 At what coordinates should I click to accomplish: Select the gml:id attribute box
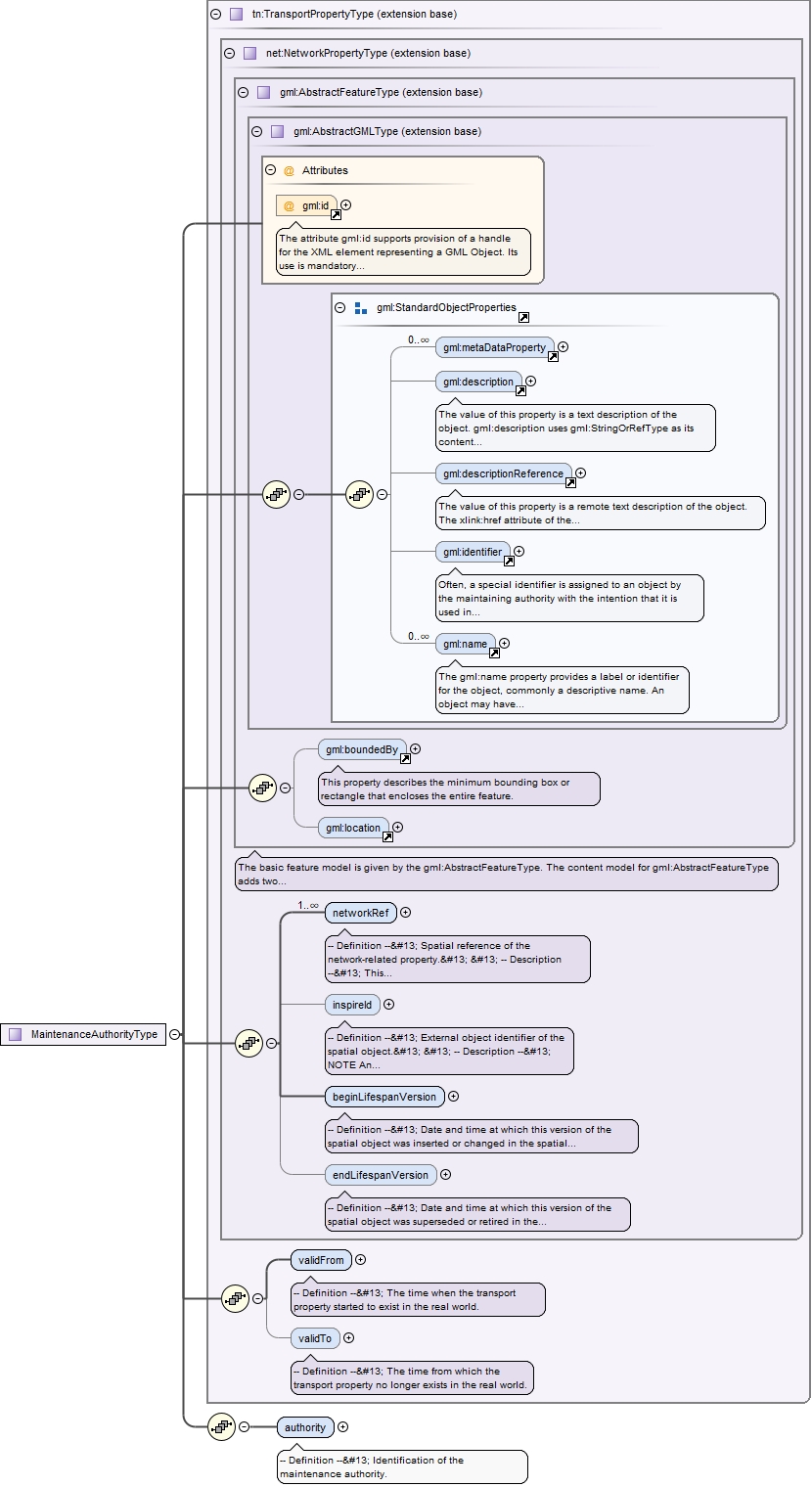[x=307, y=205]
